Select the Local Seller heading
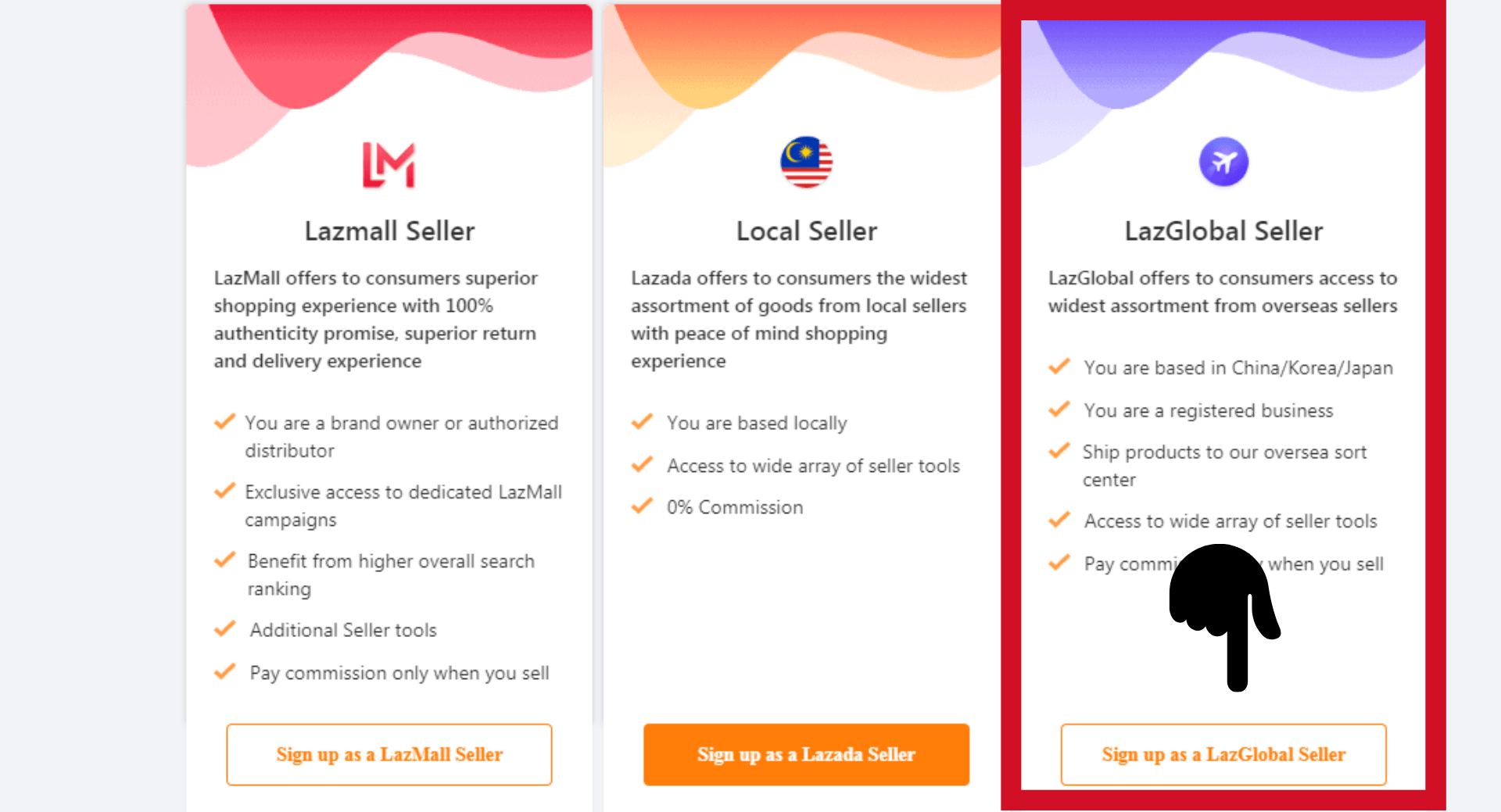The width and height of the screenshot is (1501, 812). tap(807, 231)
